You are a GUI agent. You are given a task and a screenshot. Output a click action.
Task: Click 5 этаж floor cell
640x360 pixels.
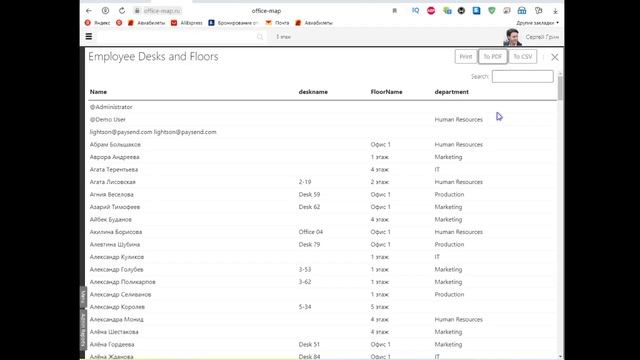tap(380, 307)
